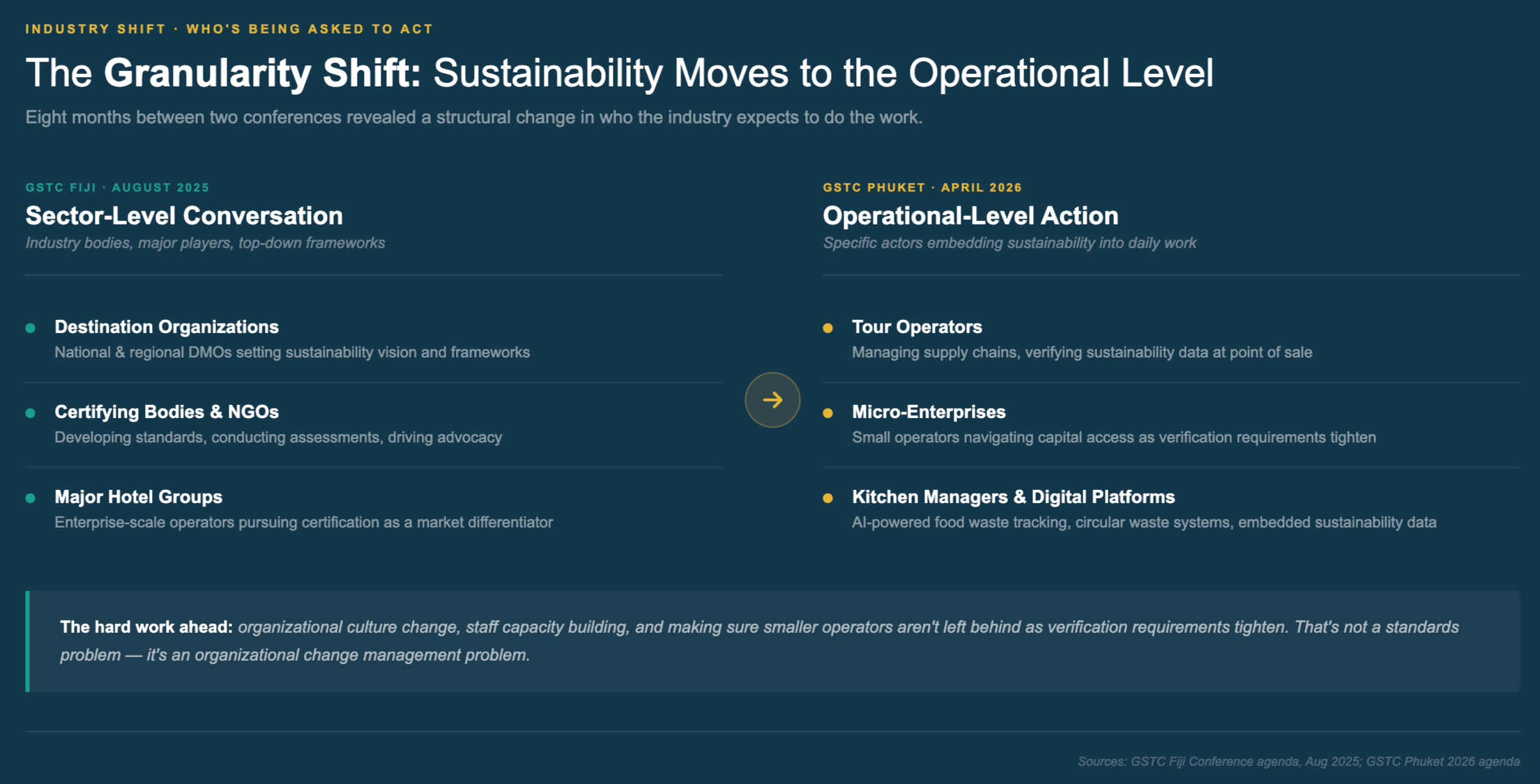Click the Operational-Level Action title
The width and height of the screenshot is (1540, 784).
pyautogui.click(x=970, y=216)
